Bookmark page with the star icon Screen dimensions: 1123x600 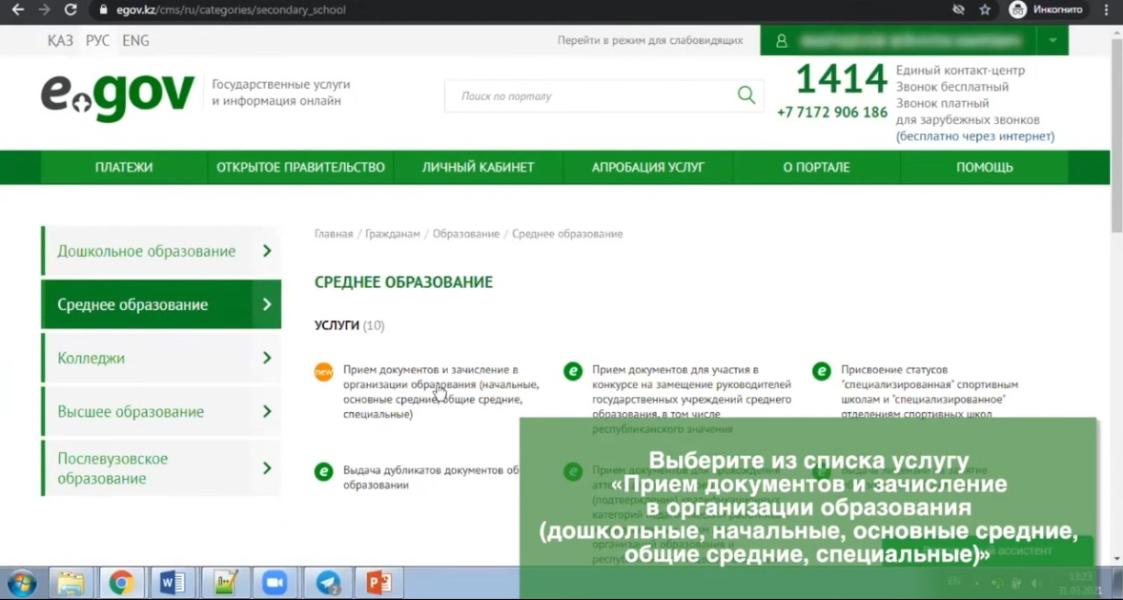(x=985, y=9)
